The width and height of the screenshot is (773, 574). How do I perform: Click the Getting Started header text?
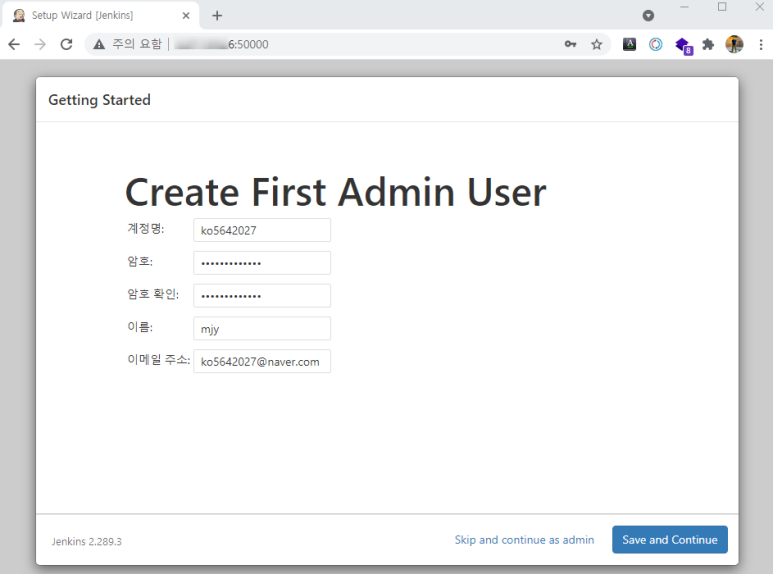point(100,100)
